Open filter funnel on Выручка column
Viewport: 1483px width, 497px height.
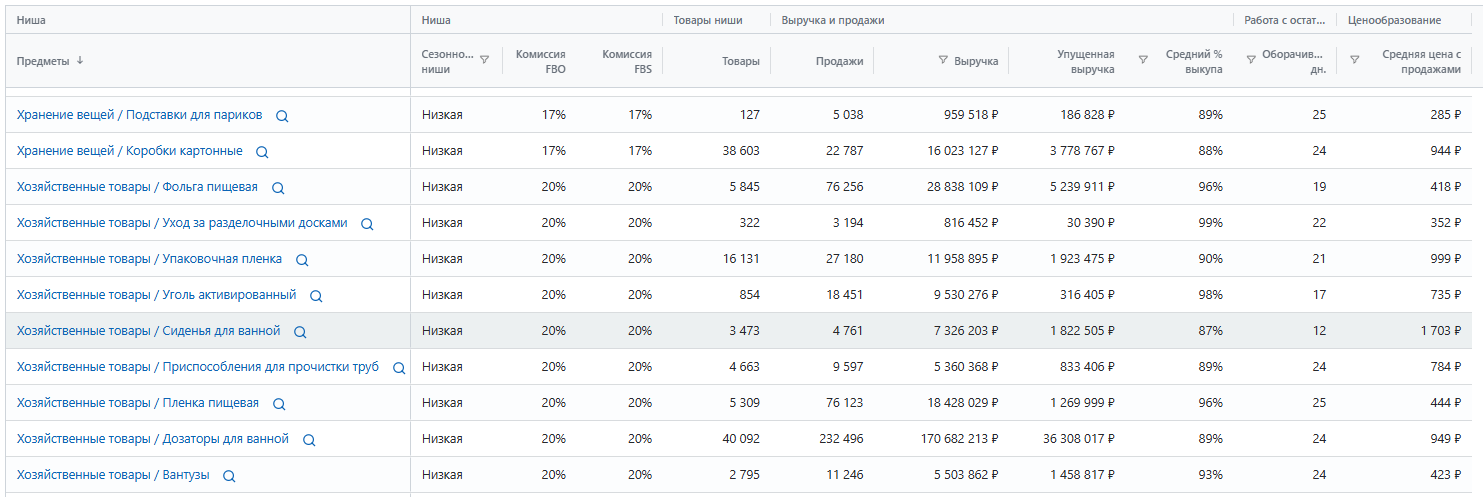coord(942,60)
